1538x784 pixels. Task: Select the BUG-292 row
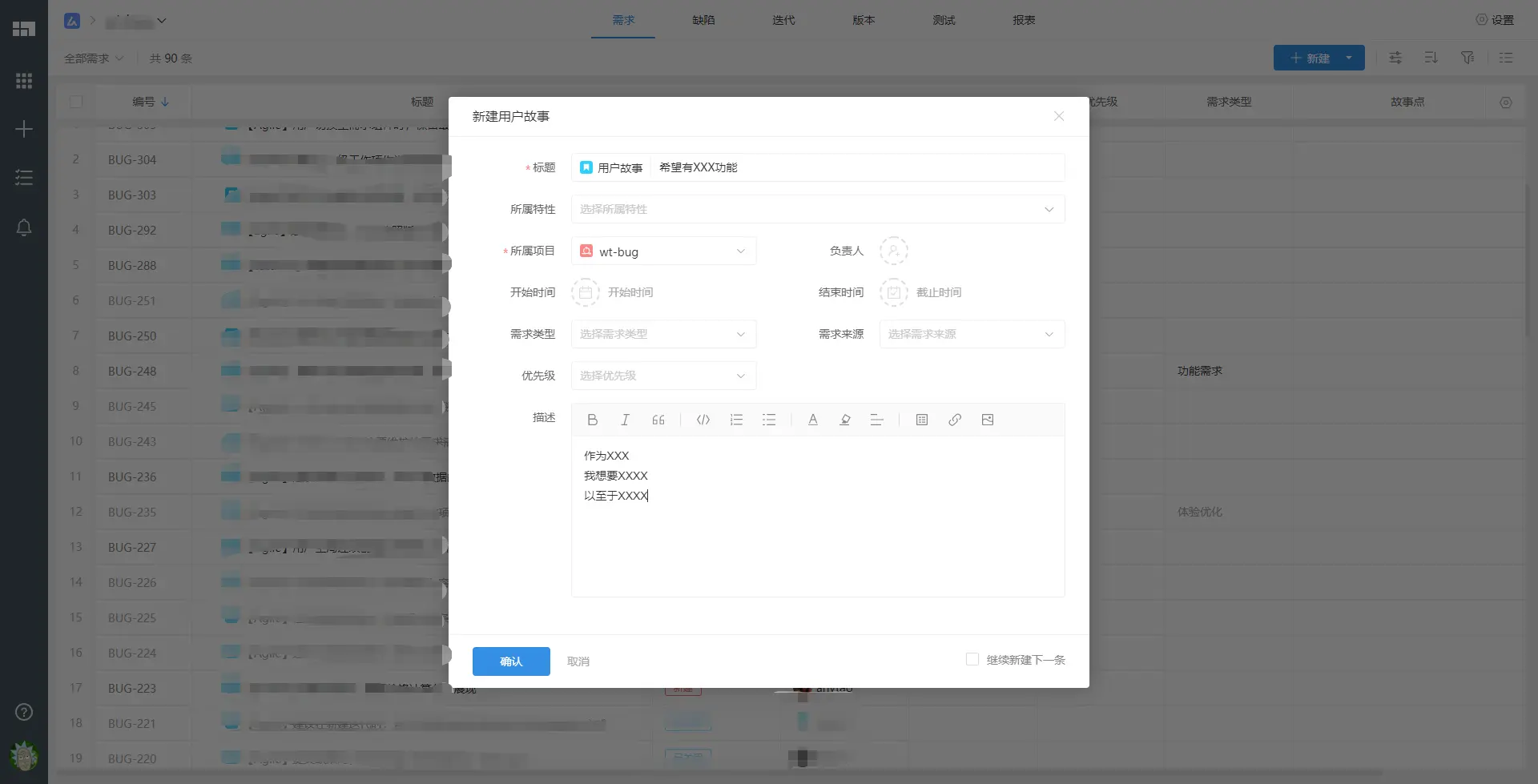coord(132,231)
